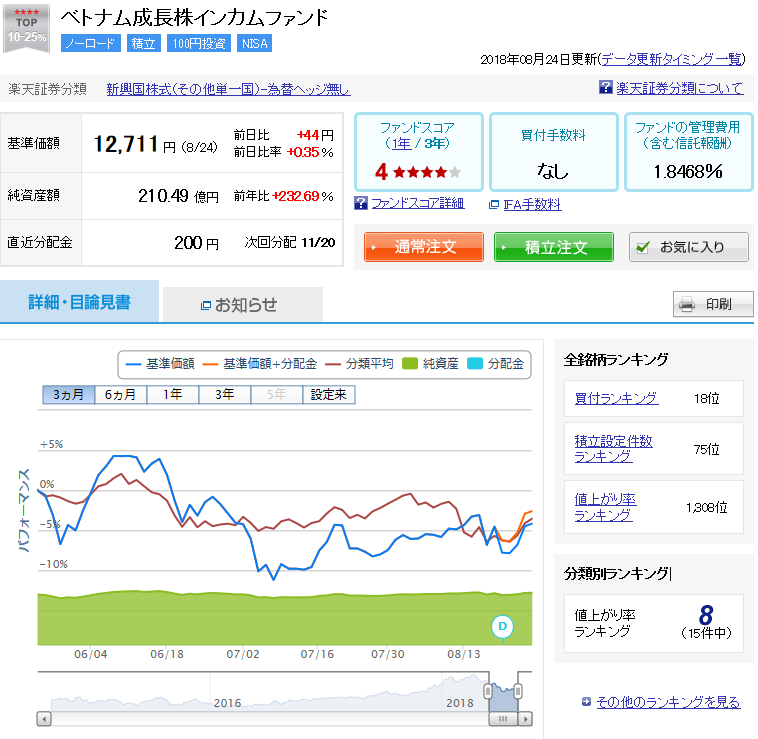The width and height of the screenshot is (758, 739).
Task: Open 積立設定件数ランキング link
Action: coord(613,449)
